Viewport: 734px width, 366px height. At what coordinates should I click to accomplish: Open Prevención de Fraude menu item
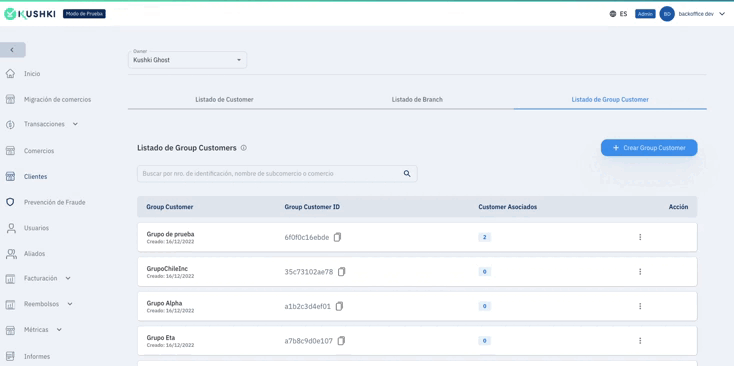(x=54, y=203)
